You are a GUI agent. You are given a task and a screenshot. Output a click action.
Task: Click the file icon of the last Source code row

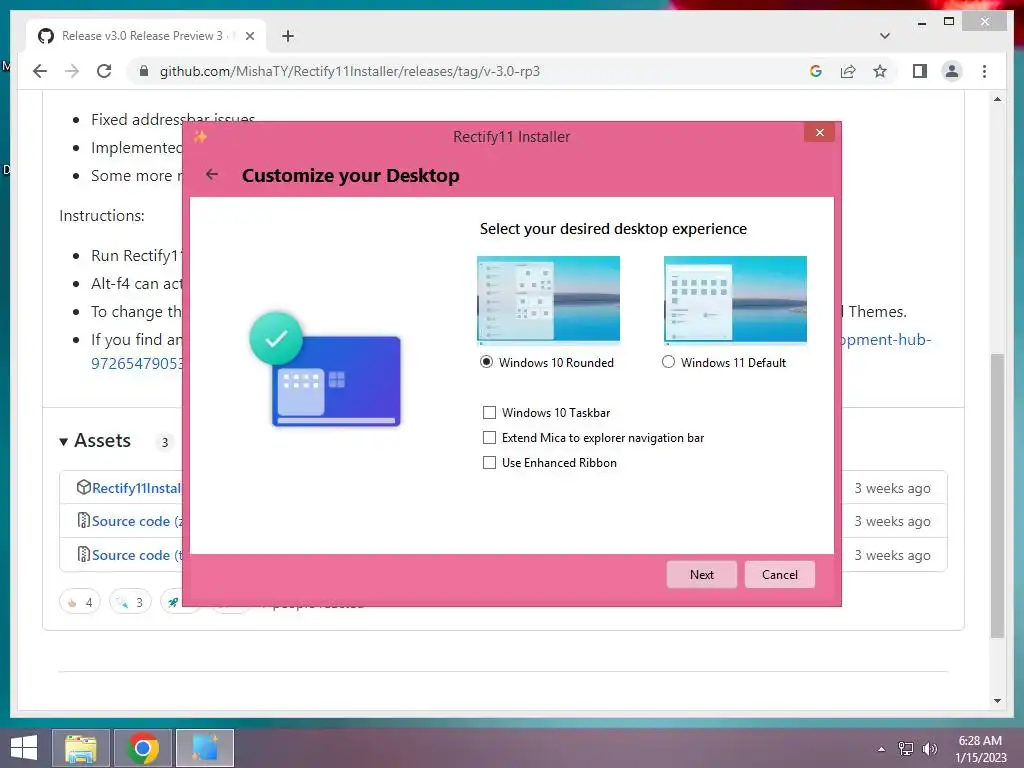(x=84, y=554)
